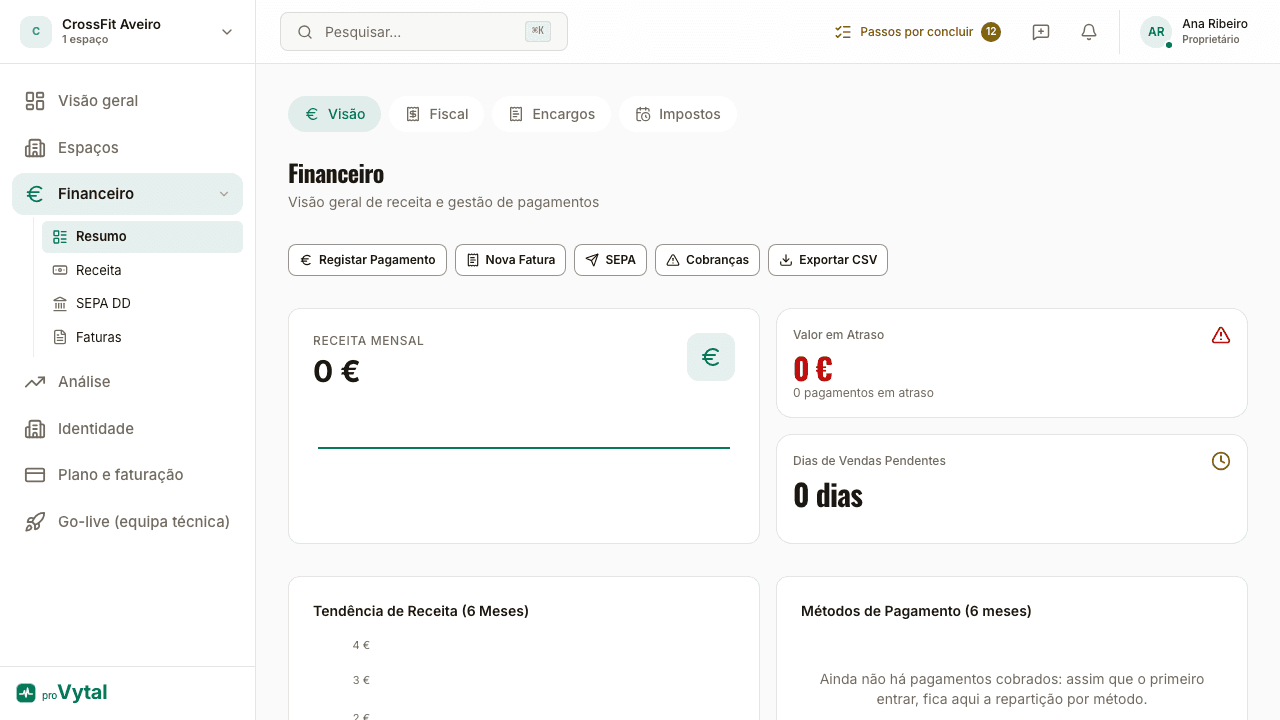Screen dimensions: 1280x720
Task: Click the Receita Mensal chart line
Action: (x=524, y=448)
